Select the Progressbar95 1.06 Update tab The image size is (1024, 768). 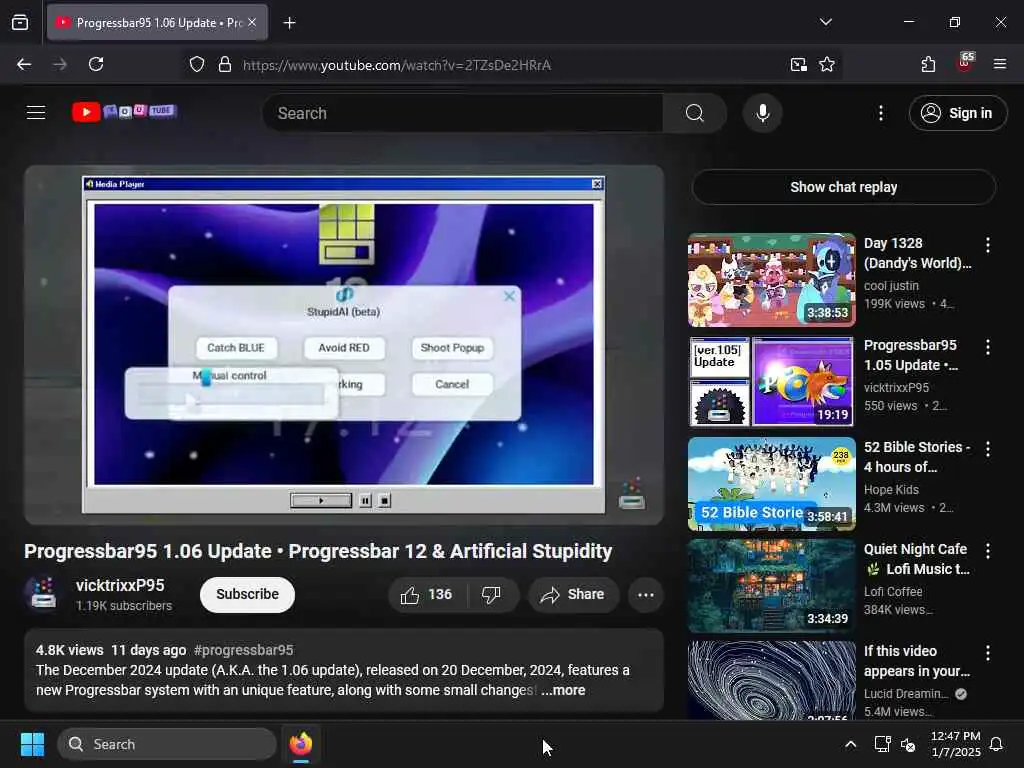(157, 22)
